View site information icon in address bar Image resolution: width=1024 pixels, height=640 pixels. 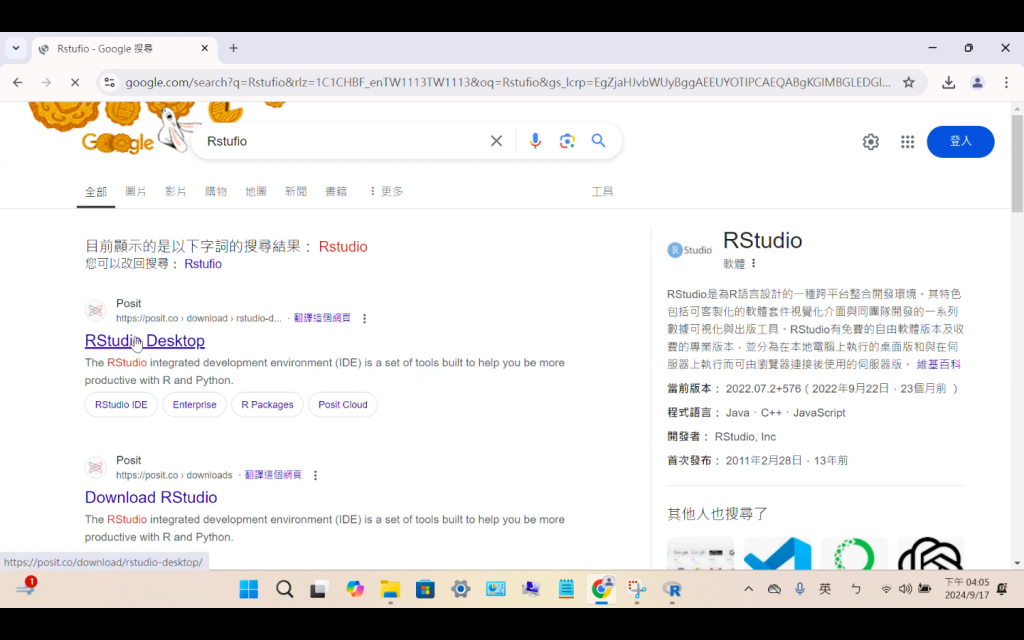pyautogui.click(x=110, y=82)
